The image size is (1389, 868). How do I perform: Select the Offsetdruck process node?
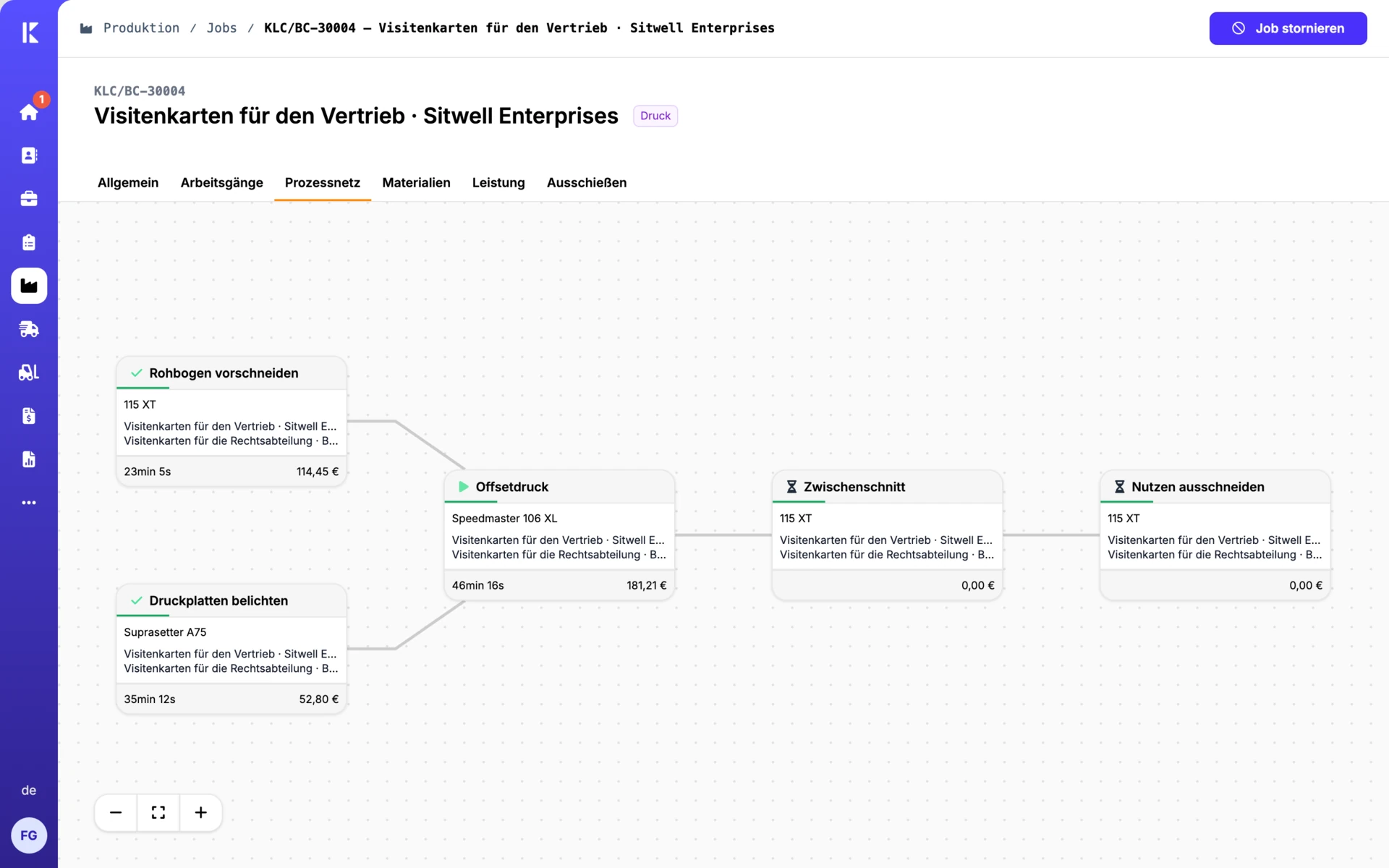[559, 535]
